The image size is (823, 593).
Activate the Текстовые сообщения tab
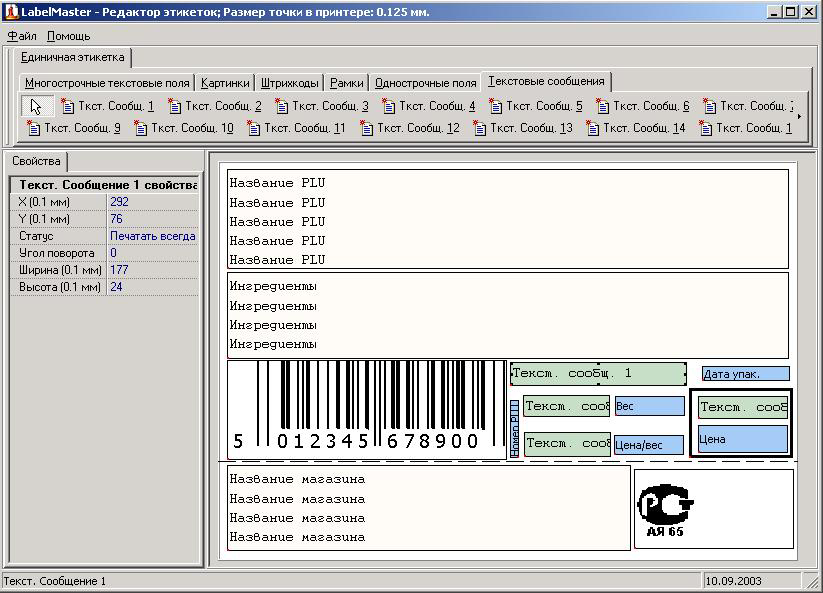tap(546, 81)
